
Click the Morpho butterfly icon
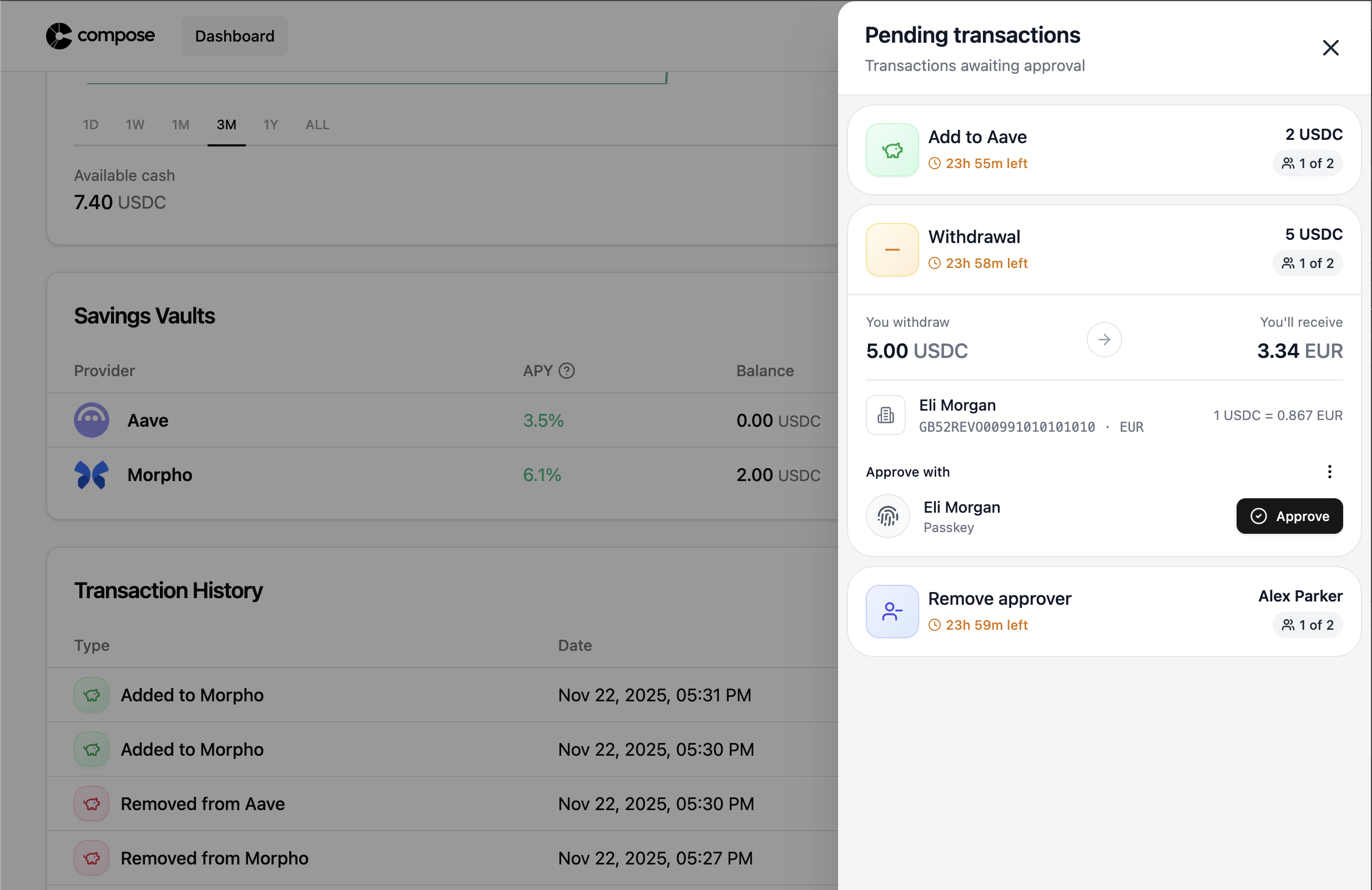coord(91,474)
